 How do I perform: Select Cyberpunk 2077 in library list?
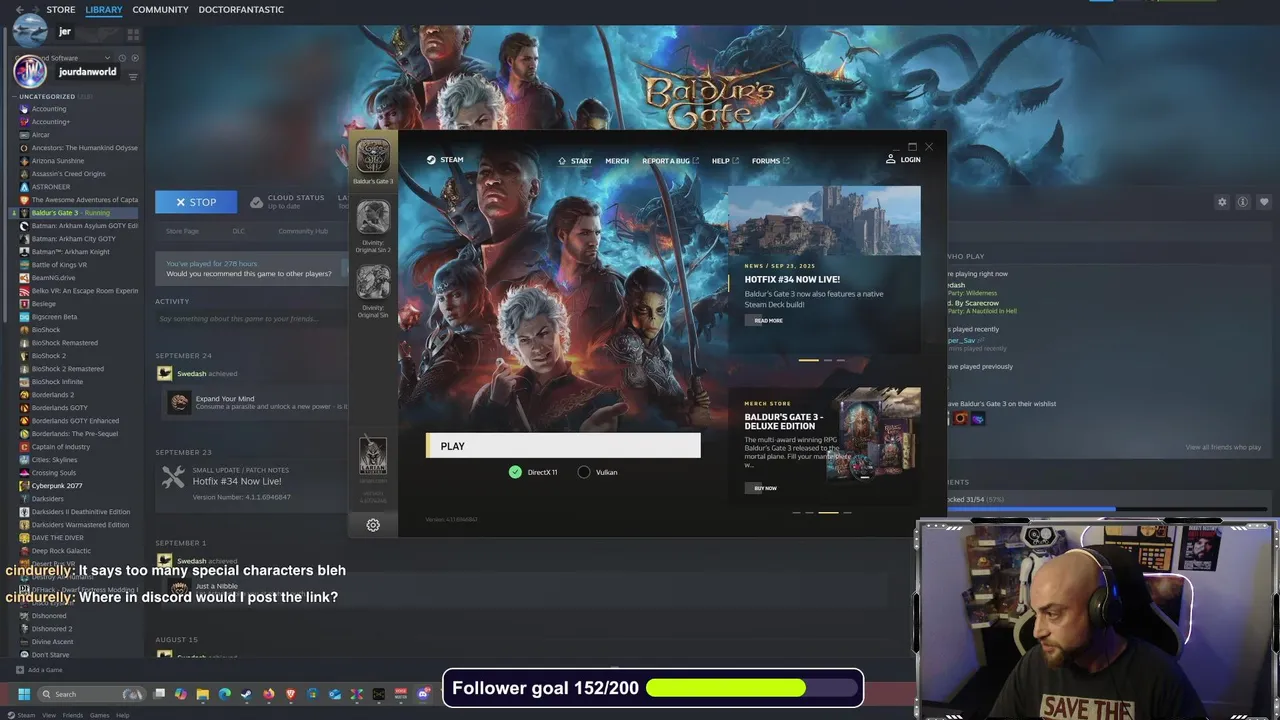pyautogui.click(x=57, y=486)
